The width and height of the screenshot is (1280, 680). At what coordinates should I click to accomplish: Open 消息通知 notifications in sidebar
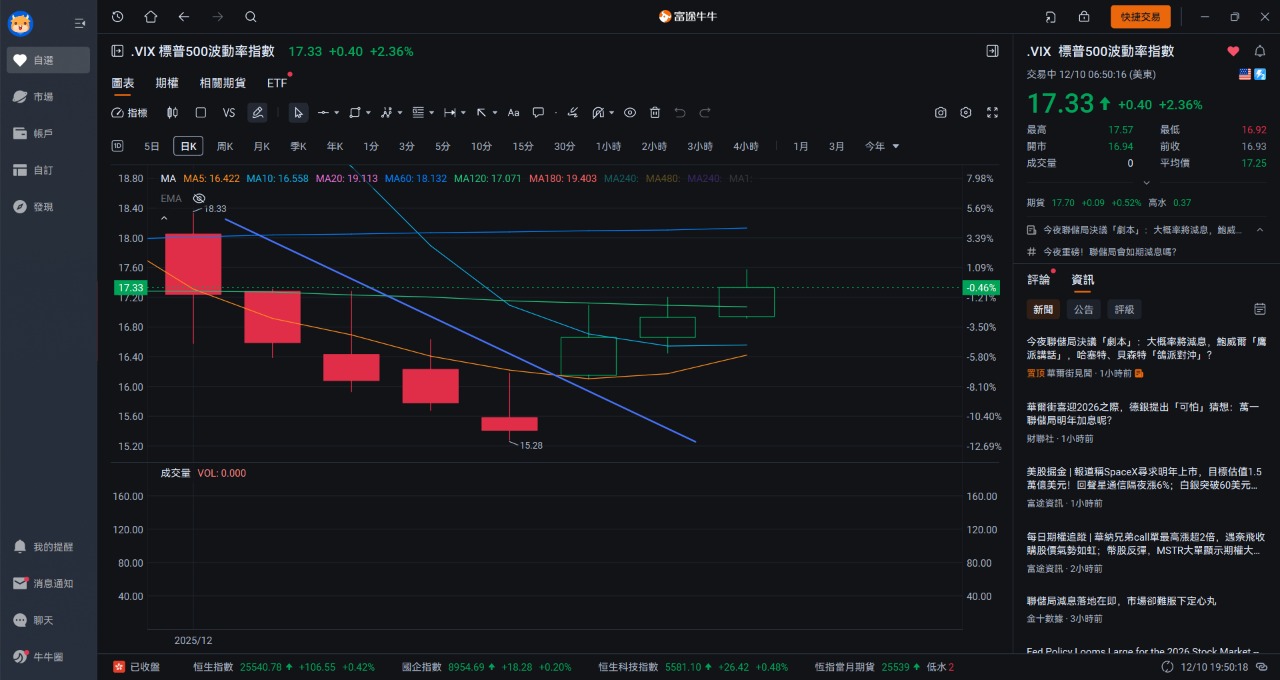pos(48,583)
